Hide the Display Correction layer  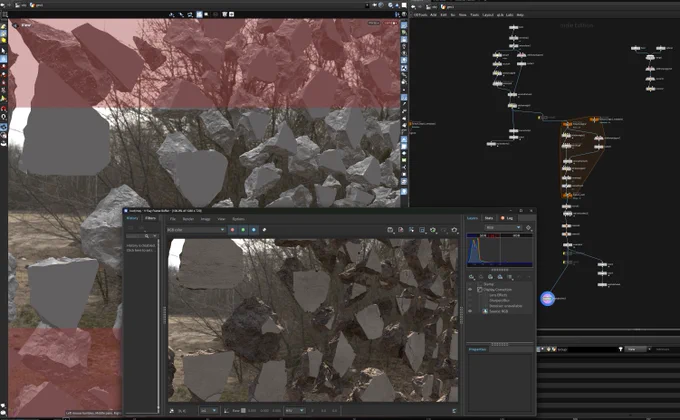(x=470, y=289)
